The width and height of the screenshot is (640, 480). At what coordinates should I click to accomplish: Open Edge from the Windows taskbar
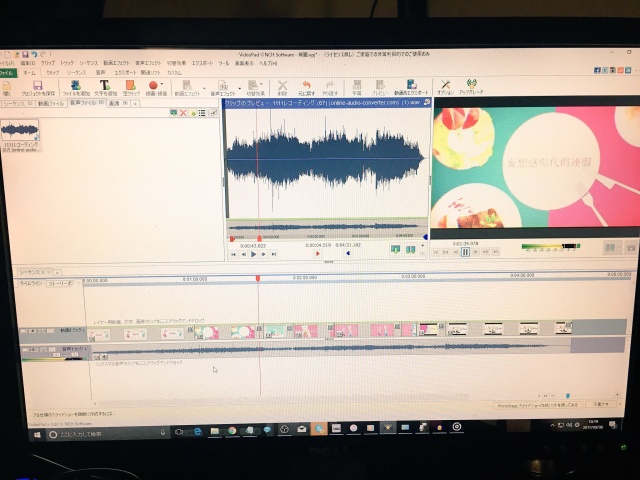[x=197, y=431]
